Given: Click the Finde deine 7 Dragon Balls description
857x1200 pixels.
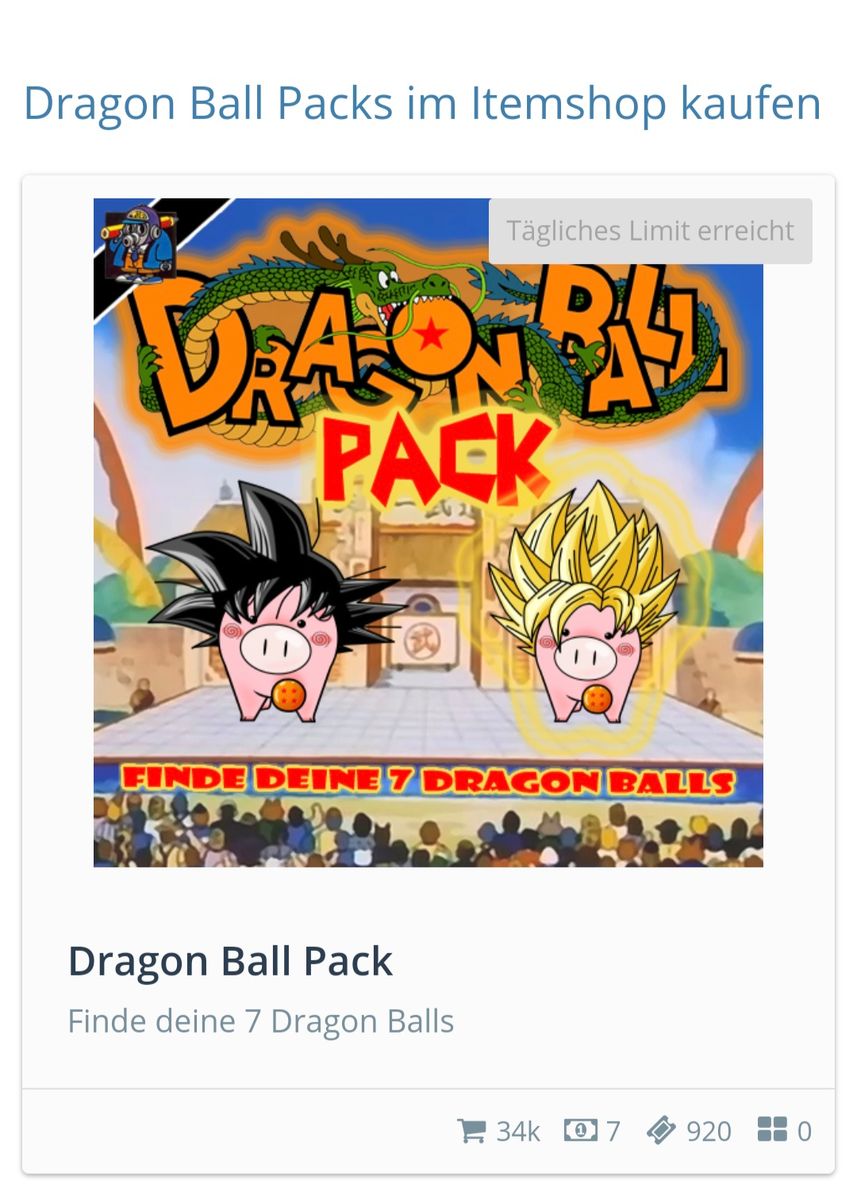Looking at the screenshot, I should tap(261, 1022).
